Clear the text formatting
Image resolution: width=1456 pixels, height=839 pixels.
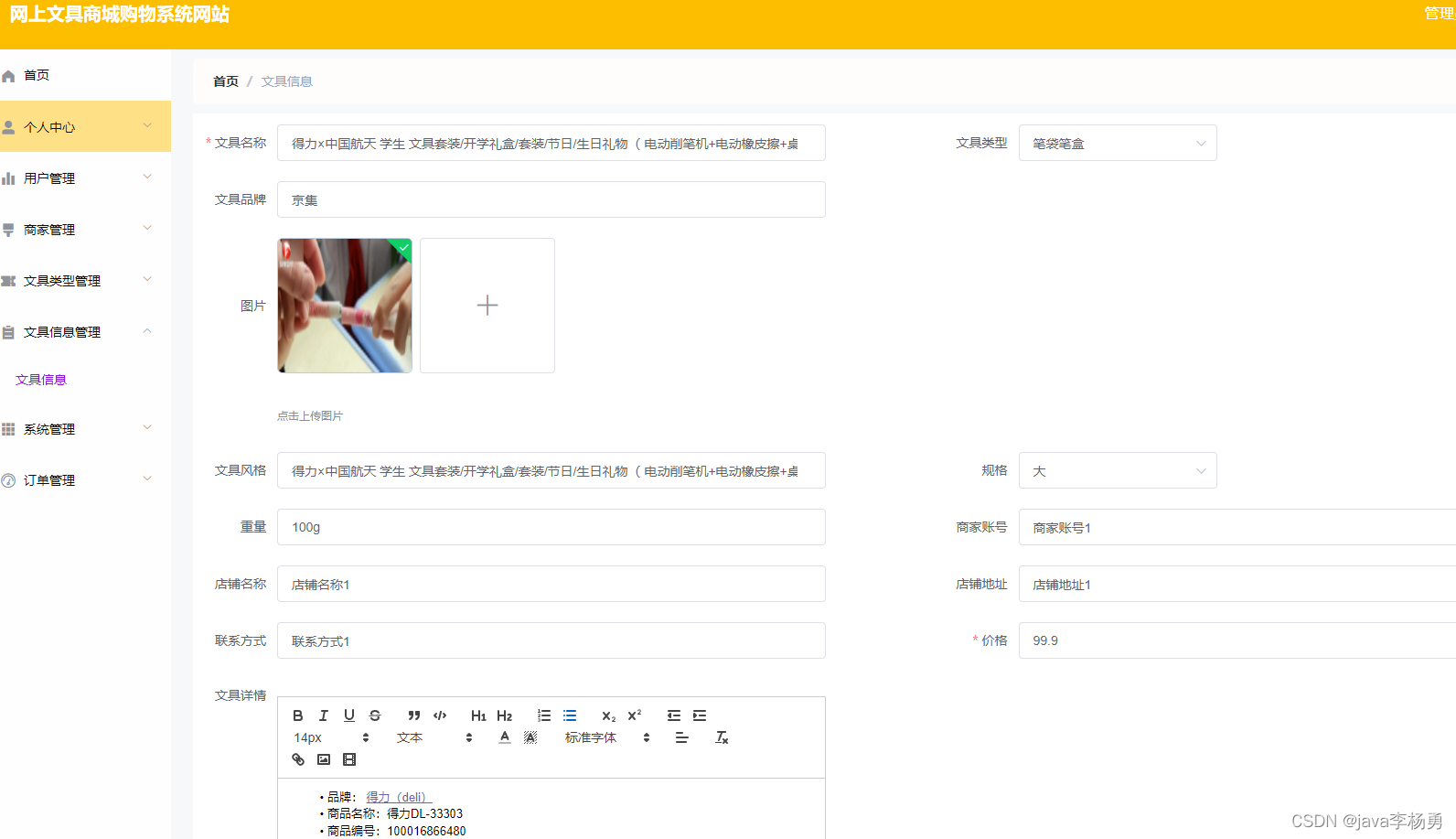pyautogui.click(x=722, y=737)
